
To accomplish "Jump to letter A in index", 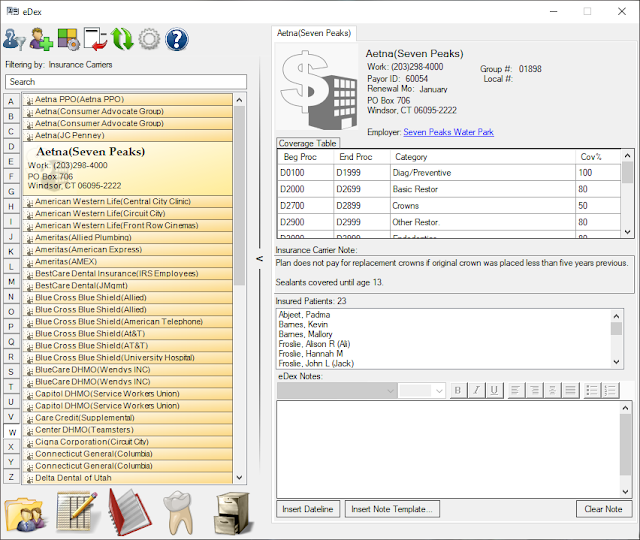I will pyautogui.click(x=11, y=101).
